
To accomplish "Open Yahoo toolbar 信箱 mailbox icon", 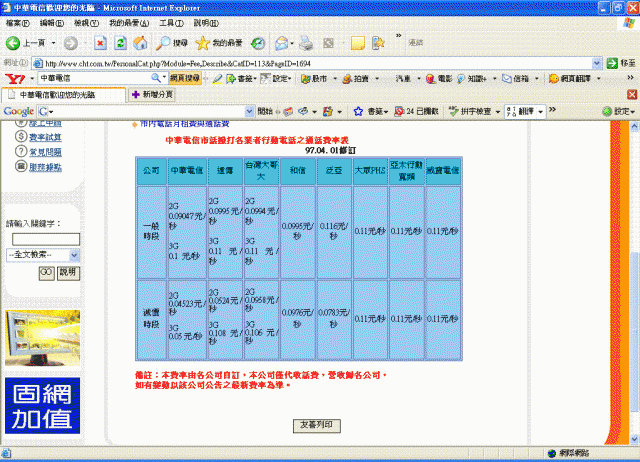I will [507, 78].
